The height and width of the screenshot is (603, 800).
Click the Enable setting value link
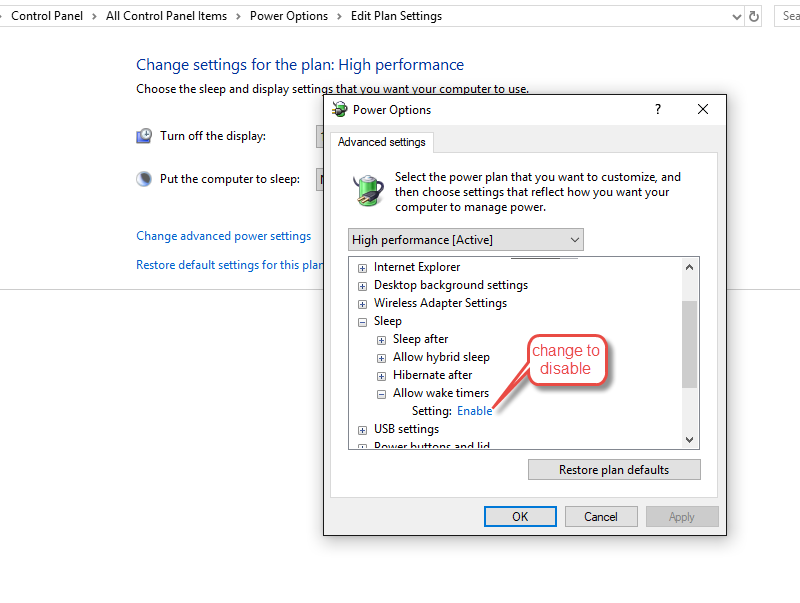(474, 411)
